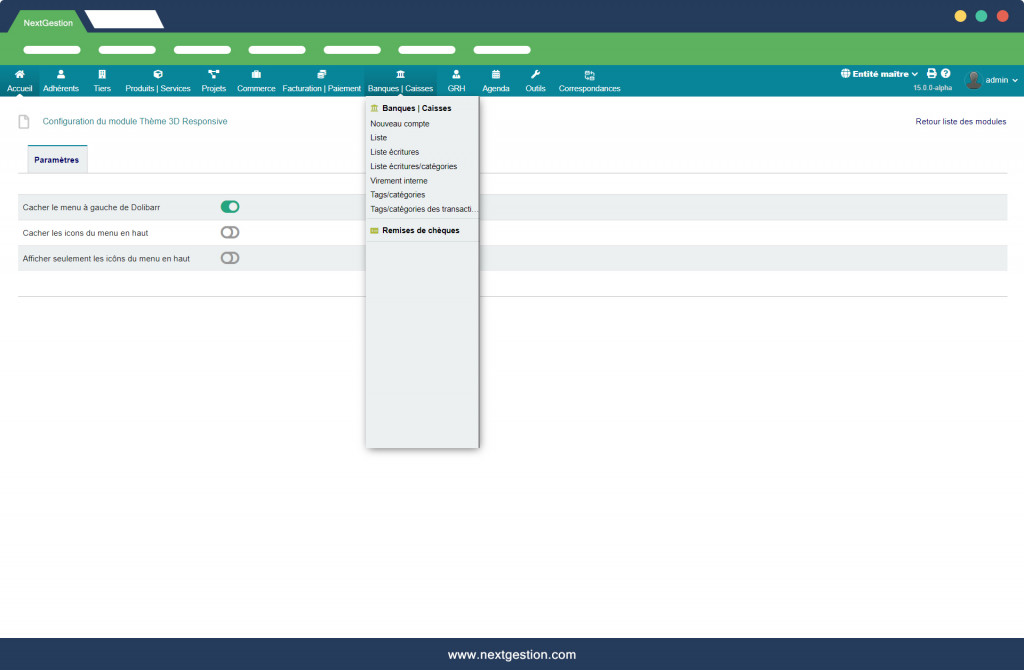Click the Projets network icon
Image resolution: width=1024 pixels, height=670 pixels.
(x=213, y=74)
